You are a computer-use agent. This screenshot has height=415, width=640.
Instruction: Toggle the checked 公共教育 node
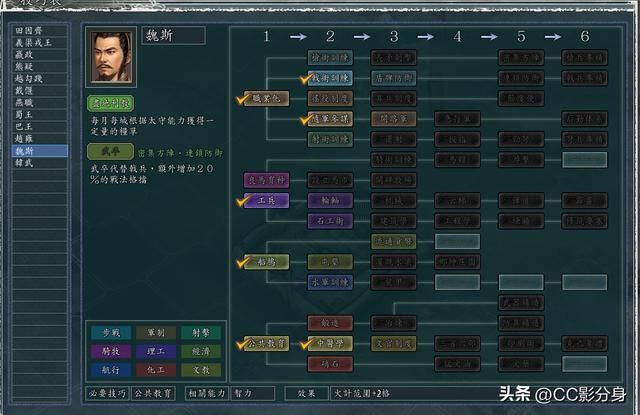[266, 343]
